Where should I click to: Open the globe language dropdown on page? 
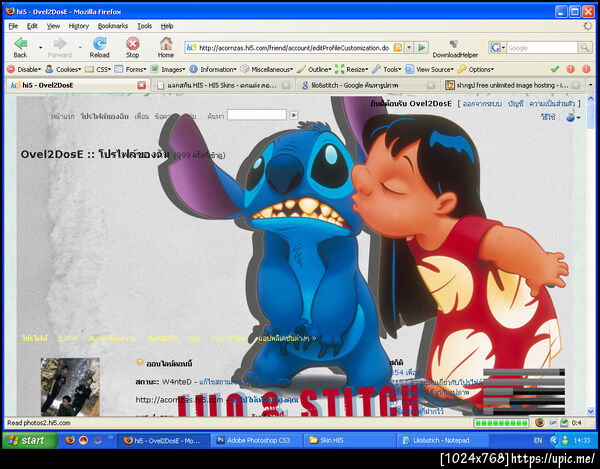point(573,117)
